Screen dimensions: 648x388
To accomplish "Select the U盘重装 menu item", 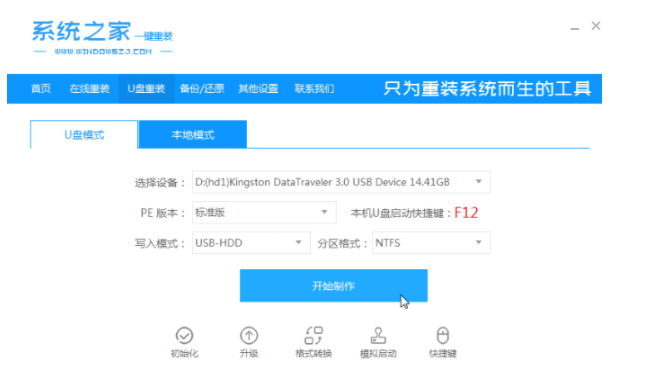I will [x=146, y=88].
